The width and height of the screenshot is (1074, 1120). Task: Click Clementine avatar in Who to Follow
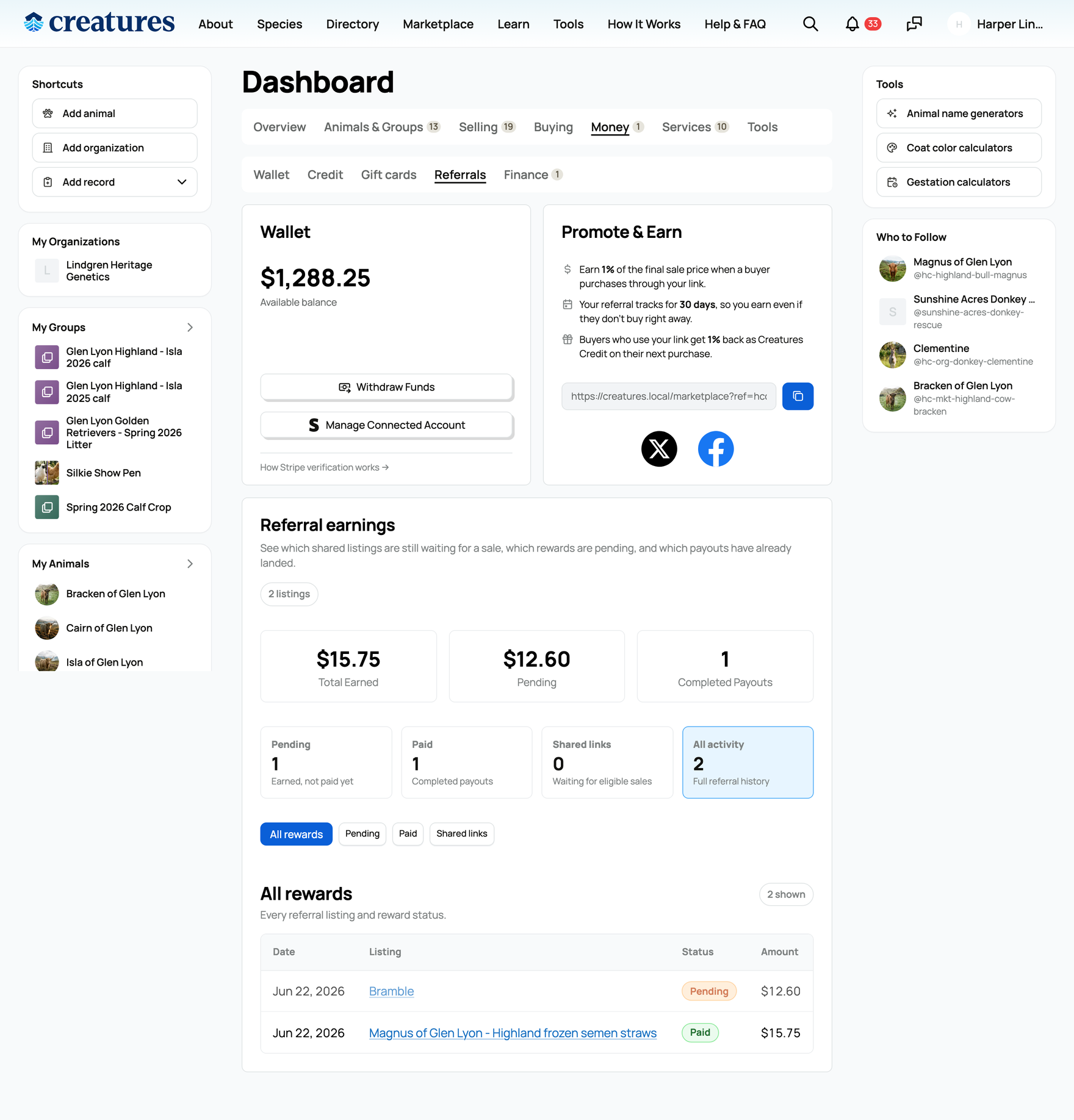click(x=893, y=355)
